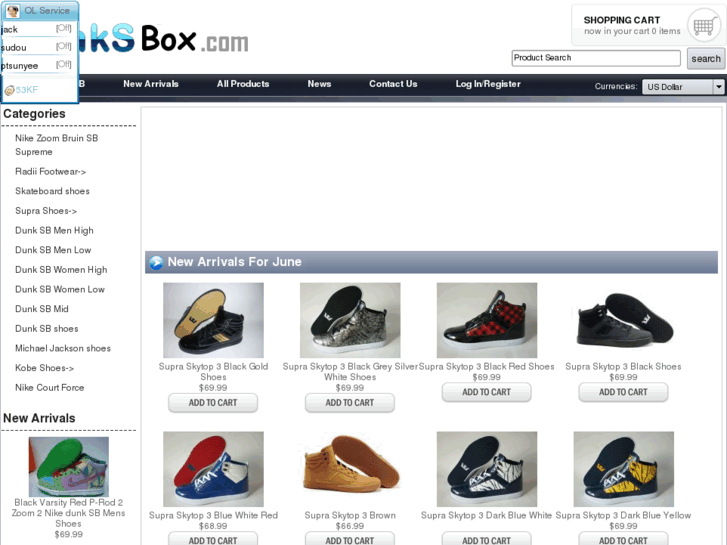The height and width of the screenshot is (545, 727).
Task: Open the Dunk SB Women High category
Action: pos(61,270)
